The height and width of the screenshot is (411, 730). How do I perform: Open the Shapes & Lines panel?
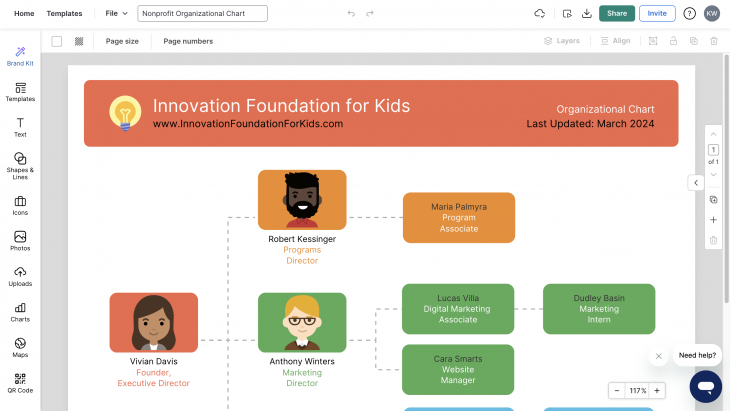20,163
